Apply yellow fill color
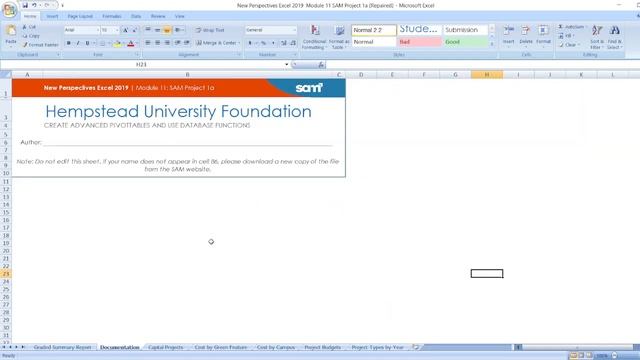This screenshot has width=640, height=360. 118,43
